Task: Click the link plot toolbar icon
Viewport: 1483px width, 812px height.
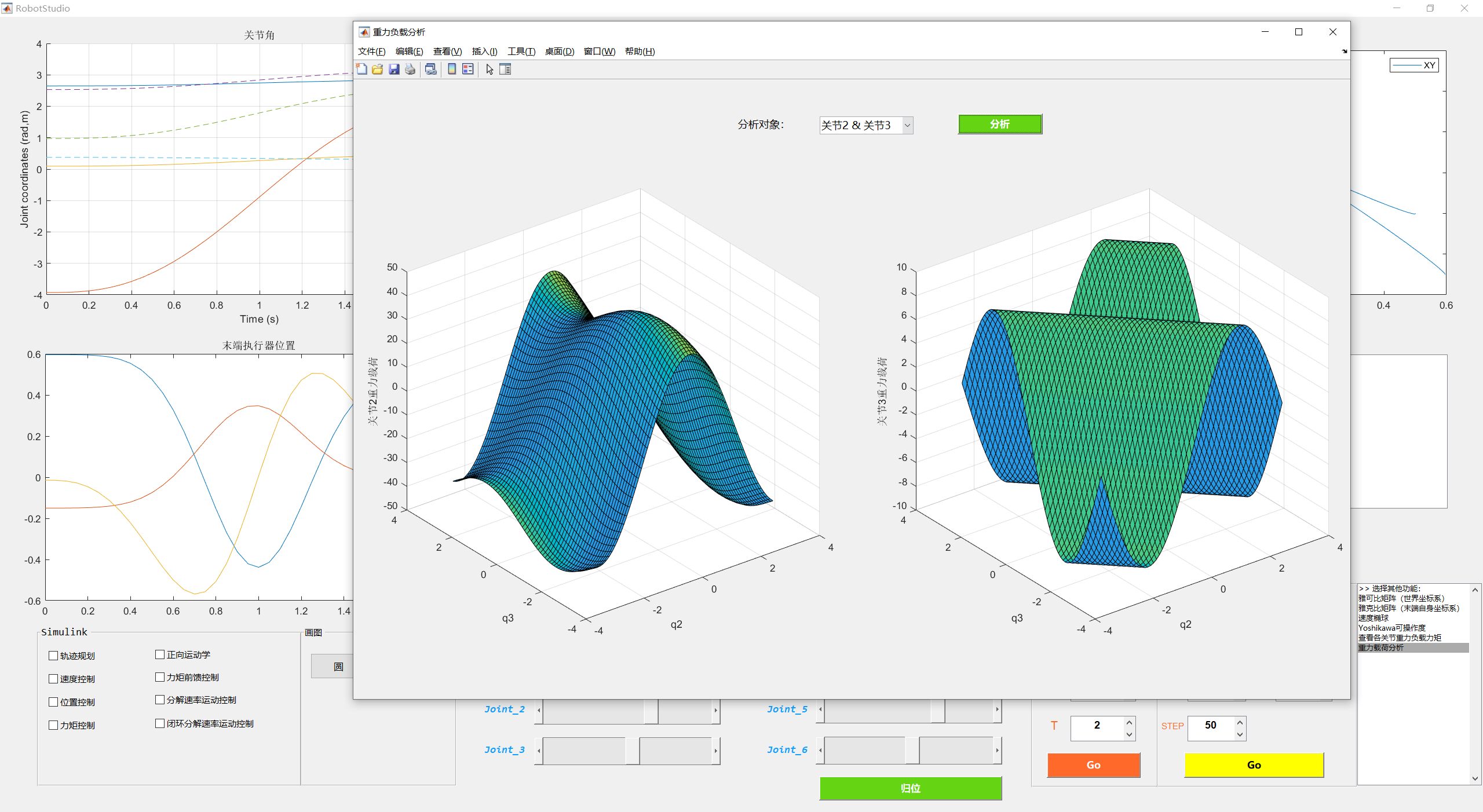Action: click(430, 69)
